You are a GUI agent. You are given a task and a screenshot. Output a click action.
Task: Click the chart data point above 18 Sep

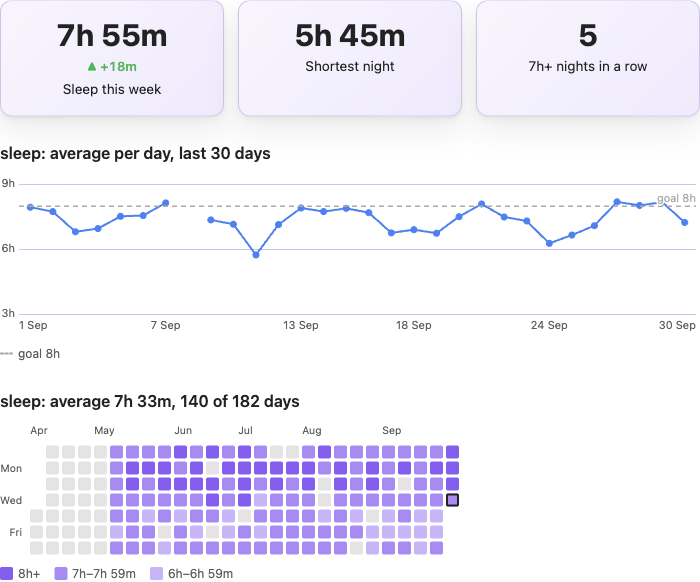(414, 229)
